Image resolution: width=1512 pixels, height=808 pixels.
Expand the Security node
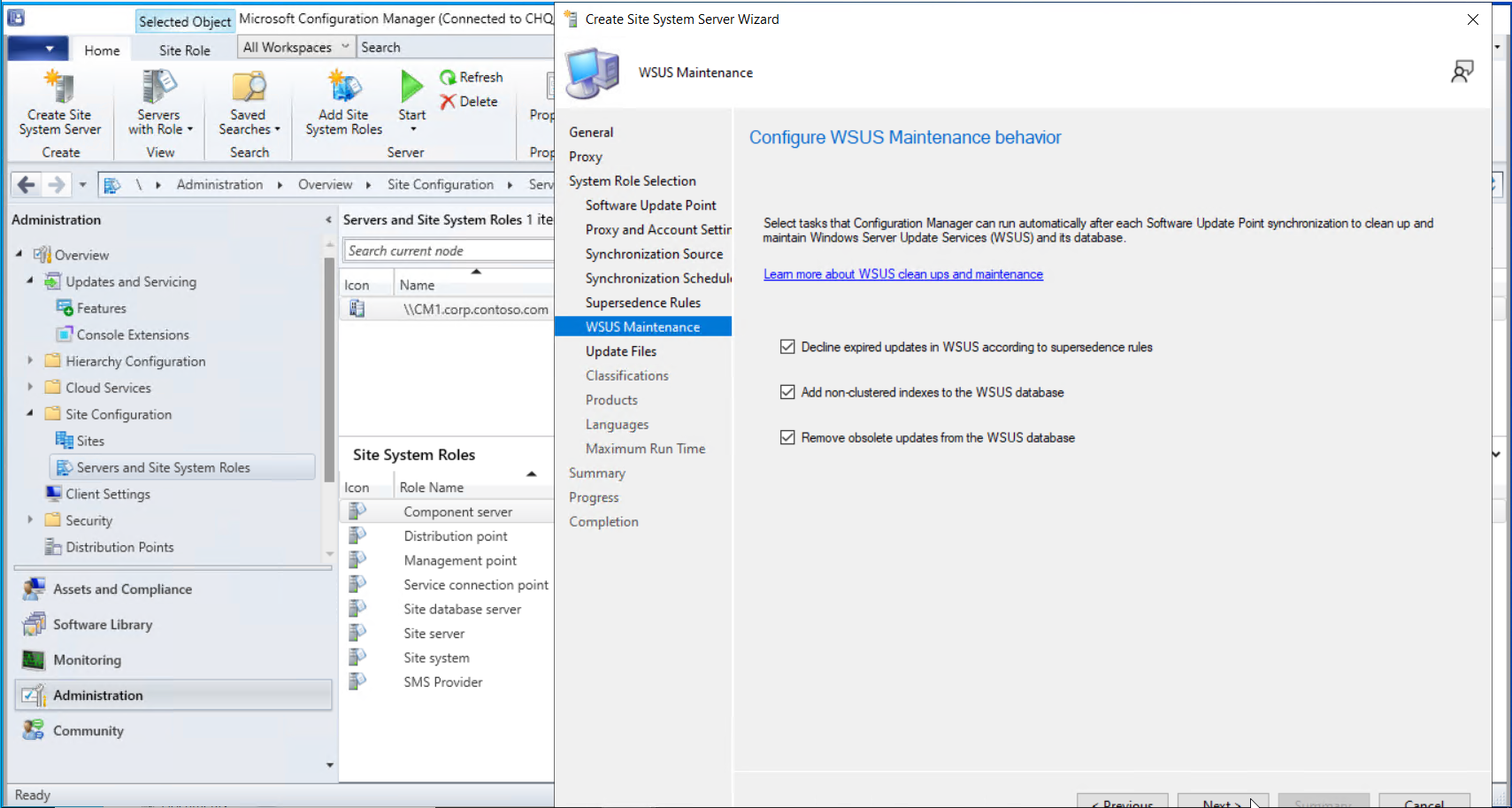[30, 519]
